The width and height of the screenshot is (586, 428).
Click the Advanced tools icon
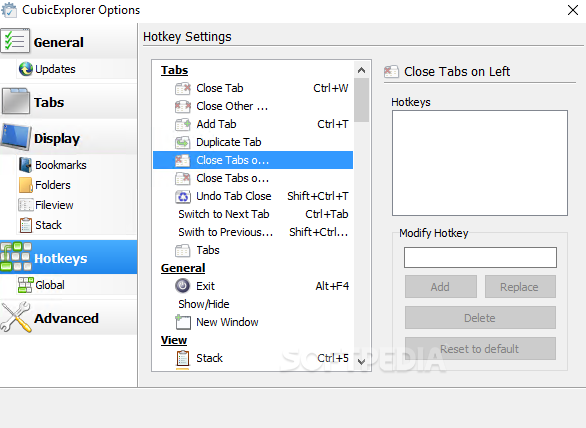(15, 317)
